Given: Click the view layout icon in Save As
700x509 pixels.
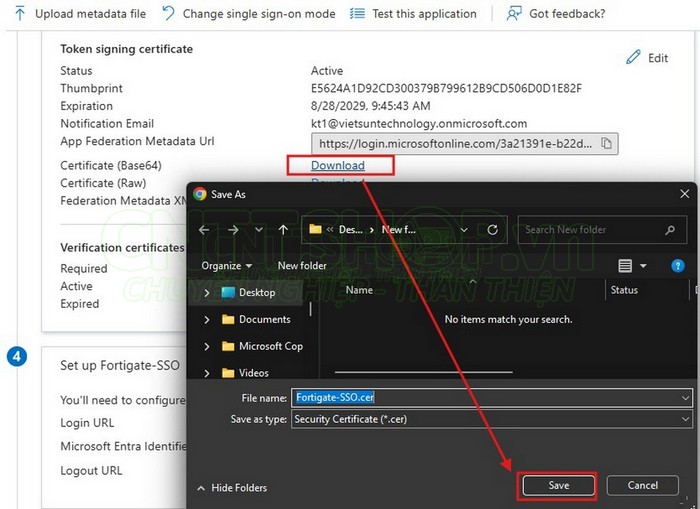Looking at the screenshot, I should [x=625, y=266].
